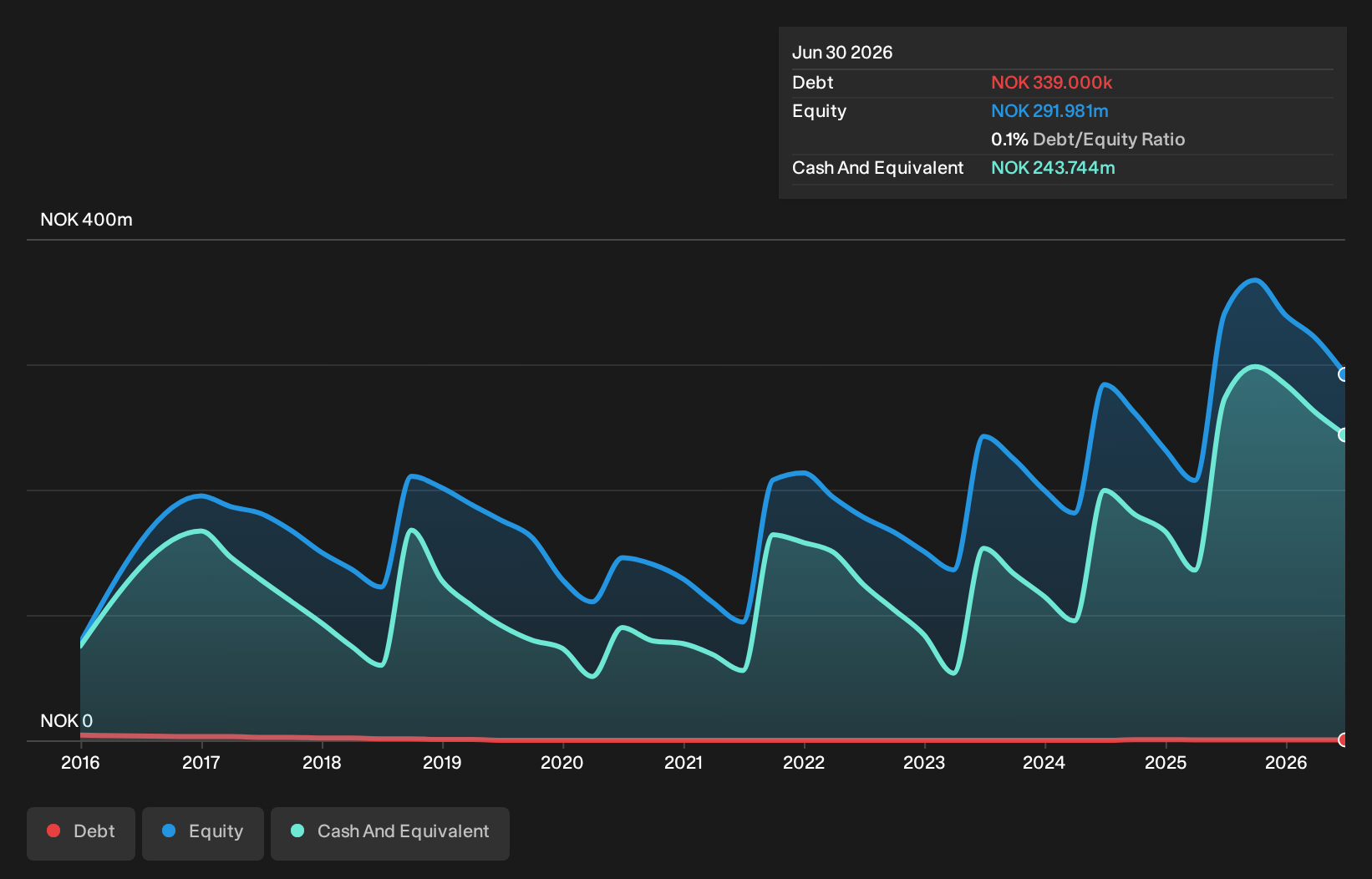
Task: Click the 2021 x-axis label
Action: point(683,762)
